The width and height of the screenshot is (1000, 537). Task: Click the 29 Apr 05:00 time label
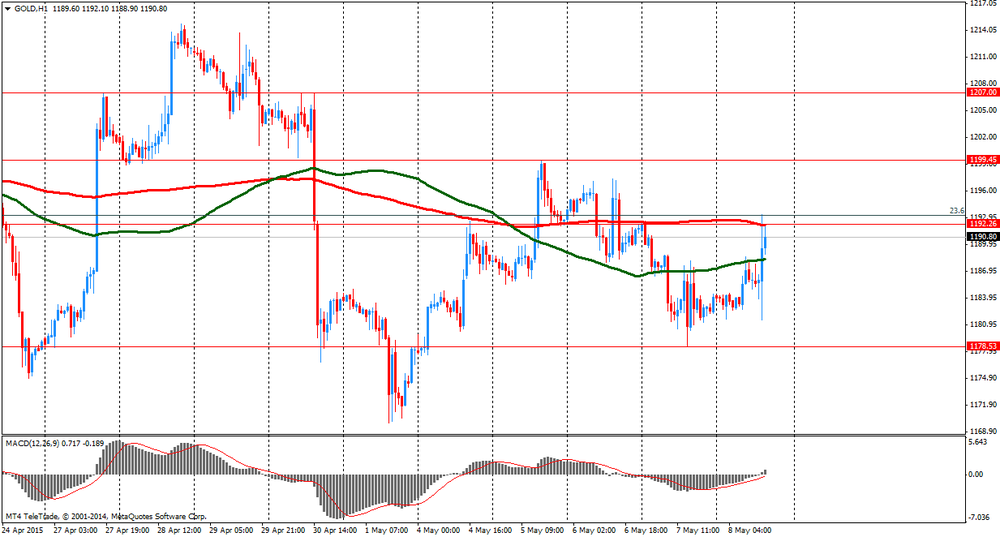[x=232, y=530]
